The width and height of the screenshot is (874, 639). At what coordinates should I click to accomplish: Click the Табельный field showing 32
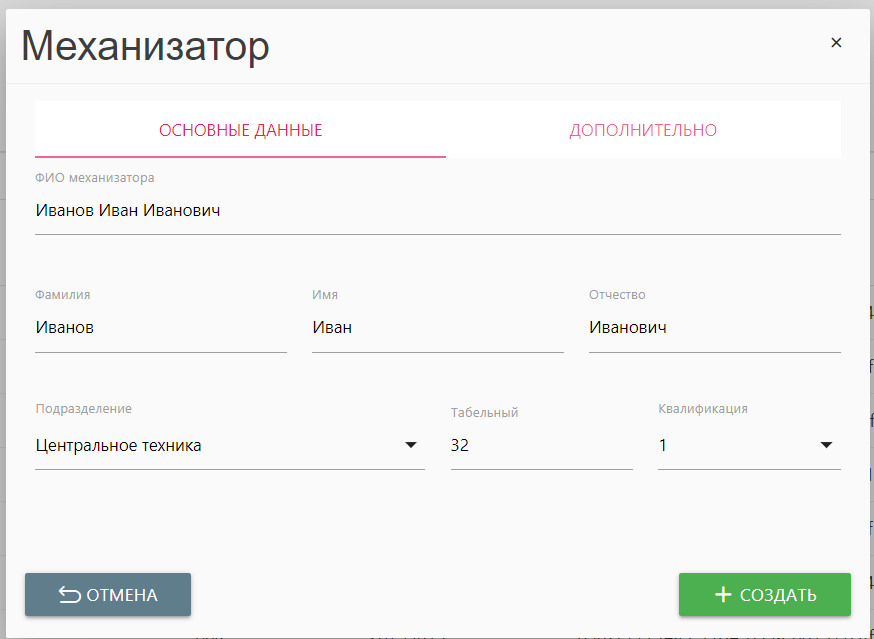pos(541,446)
